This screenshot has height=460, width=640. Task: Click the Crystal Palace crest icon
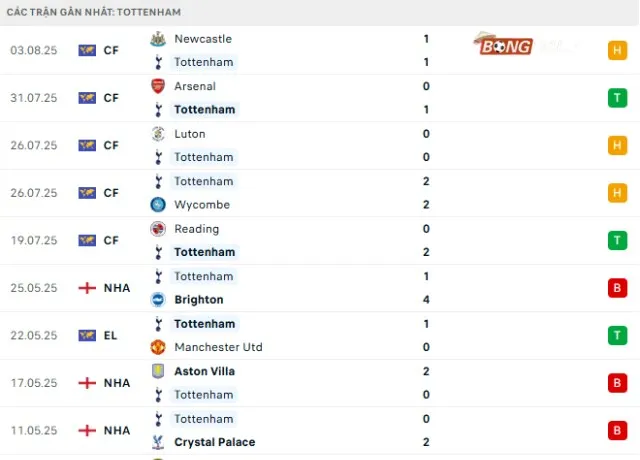click(x=157, y=442)
